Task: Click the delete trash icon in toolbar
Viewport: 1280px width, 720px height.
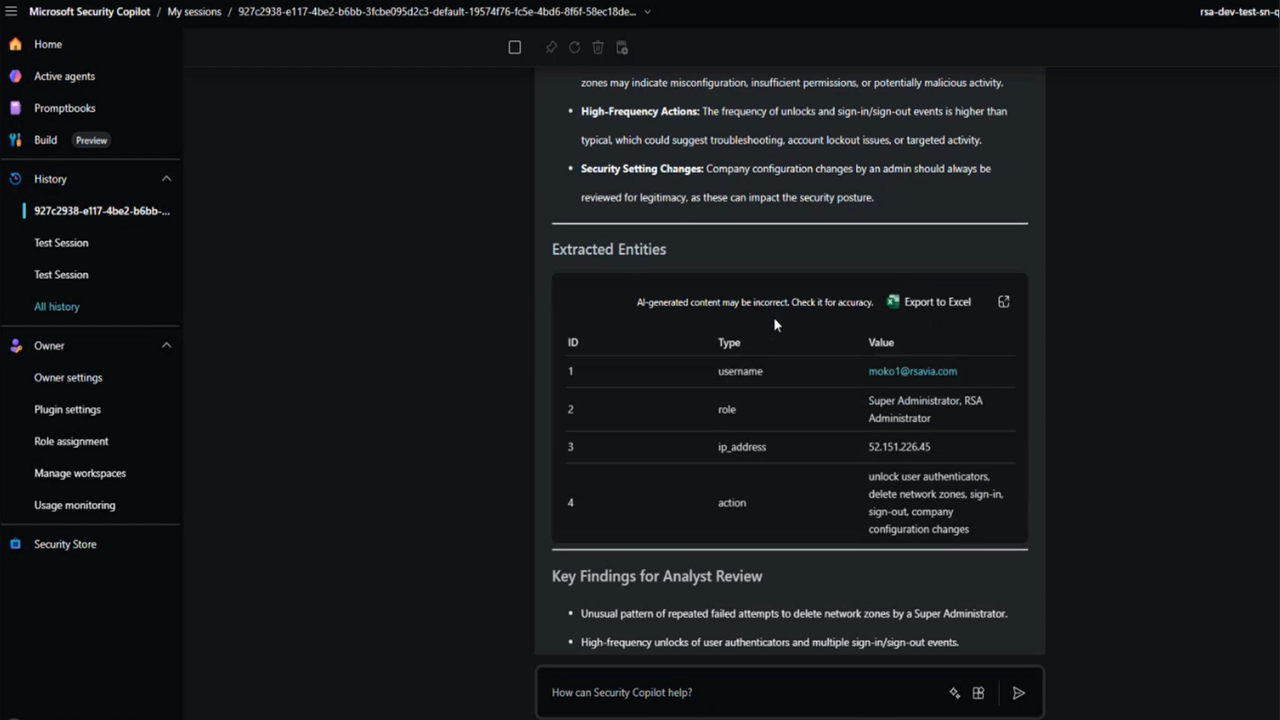Action: point(598,47)
